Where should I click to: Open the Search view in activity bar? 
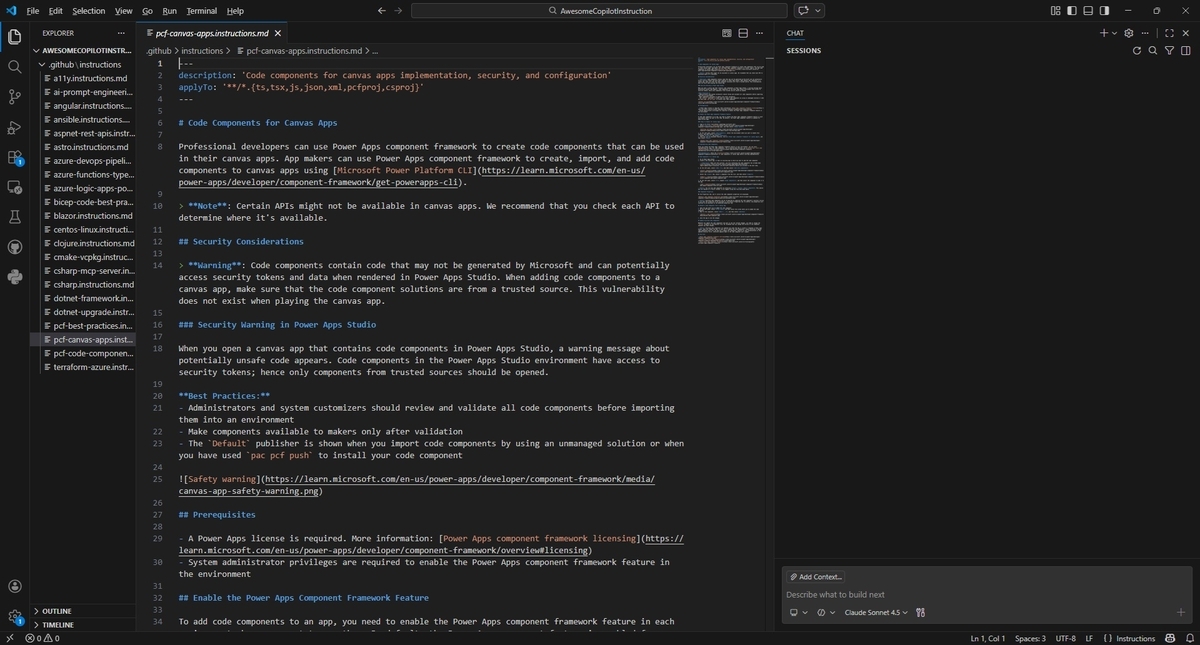14,67
